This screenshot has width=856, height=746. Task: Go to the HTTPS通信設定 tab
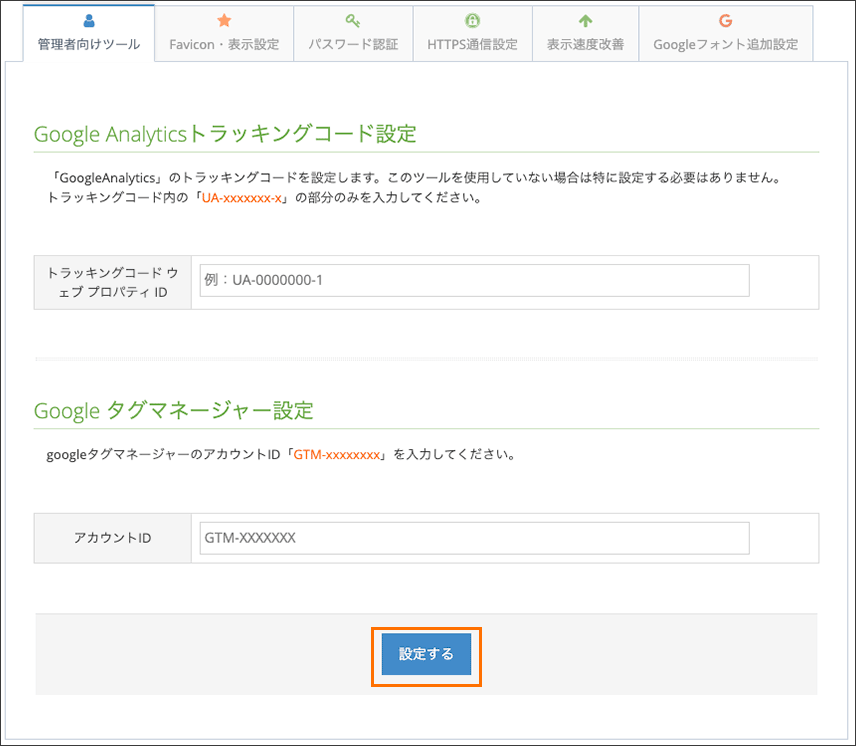[473, 34]
